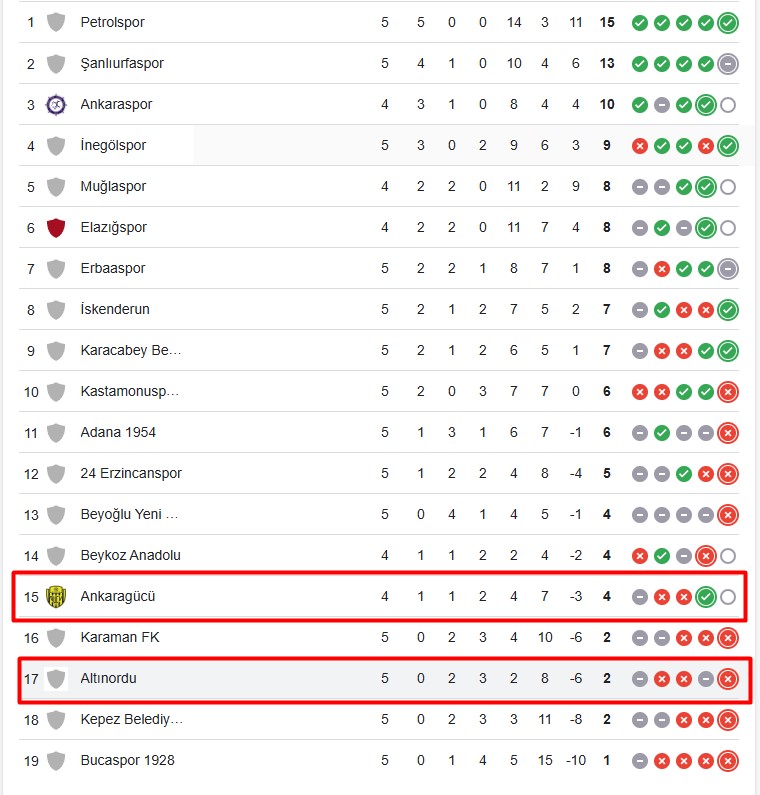Open the Kepez Belediyespor team link
This screenshot has width=760, height=795.
tap(131, 719)
